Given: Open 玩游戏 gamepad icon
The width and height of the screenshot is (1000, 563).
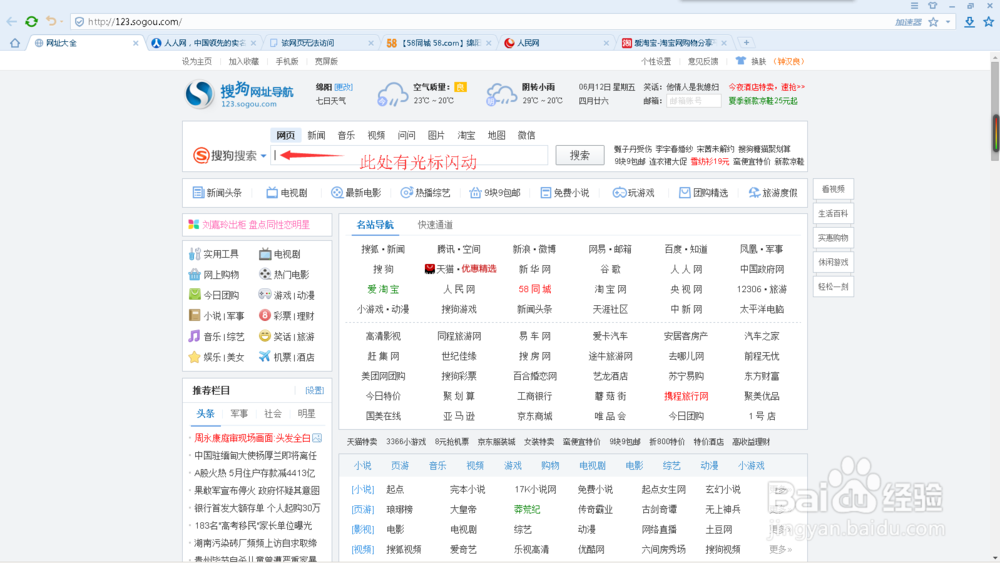Looking at the screenshot, I should tap(619, 193).
